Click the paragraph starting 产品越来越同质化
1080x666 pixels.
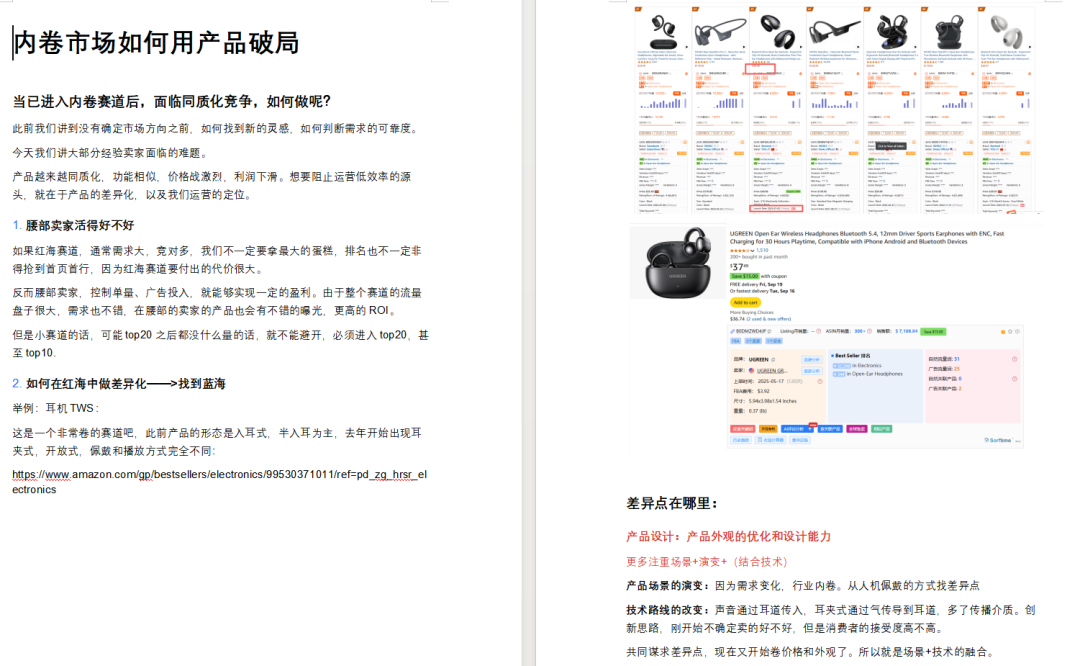click(x=212, y=185)
